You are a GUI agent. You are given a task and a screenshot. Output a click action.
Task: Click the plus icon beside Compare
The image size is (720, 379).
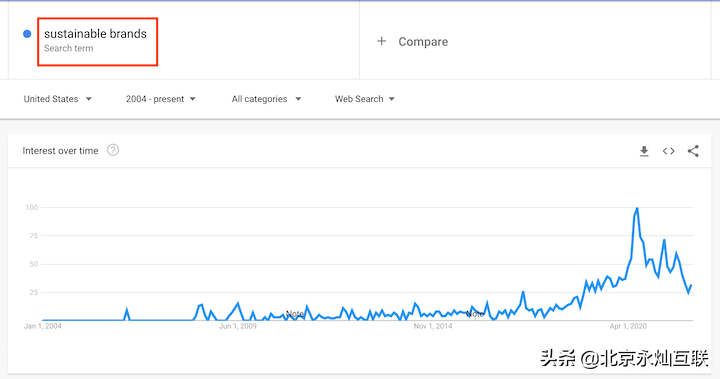click(381, 41)
